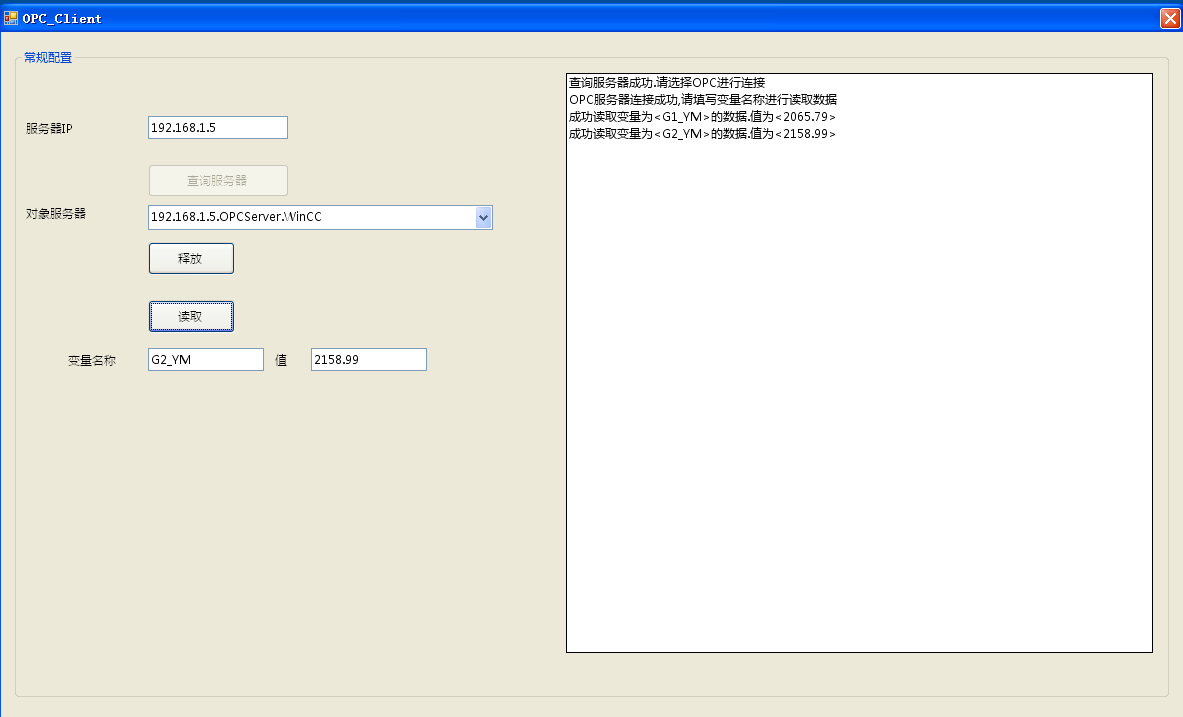Click the 释放 button
1183x717 pixels.
click(x=191, y=258)
